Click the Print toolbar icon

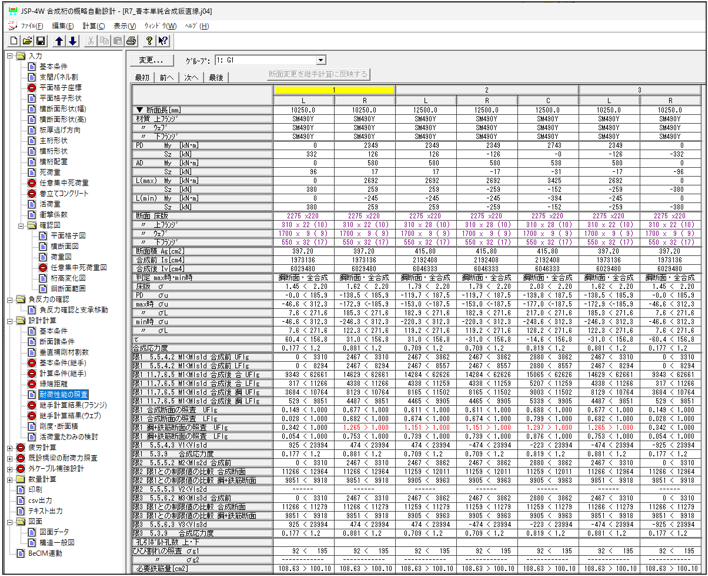point(130,41)
